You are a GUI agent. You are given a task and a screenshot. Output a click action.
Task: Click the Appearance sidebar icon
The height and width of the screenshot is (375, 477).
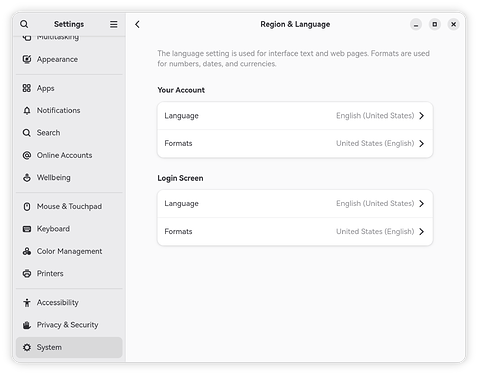(27, 59)
